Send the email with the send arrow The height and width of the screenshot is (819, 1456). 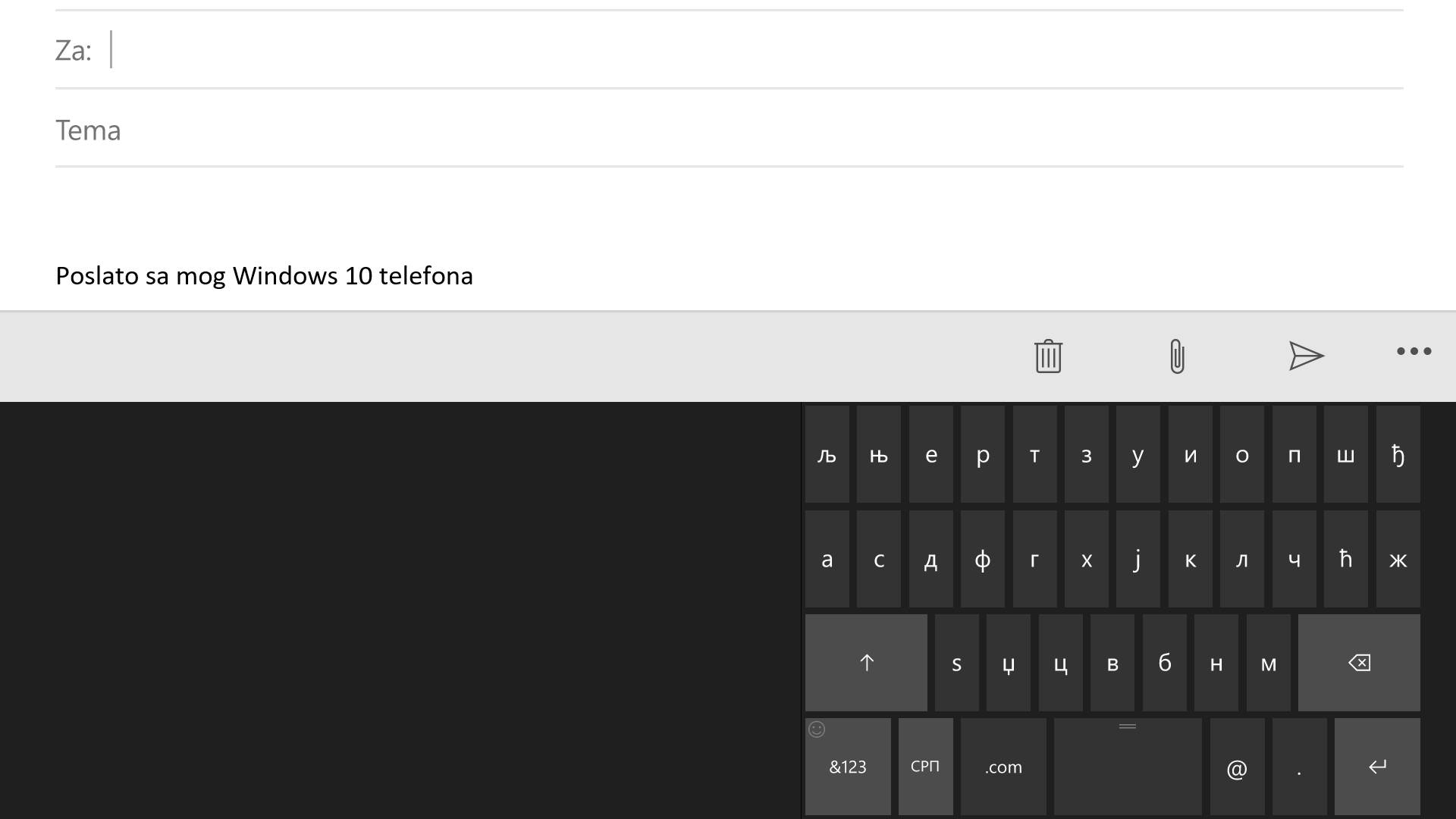[x=1306, y=356]
